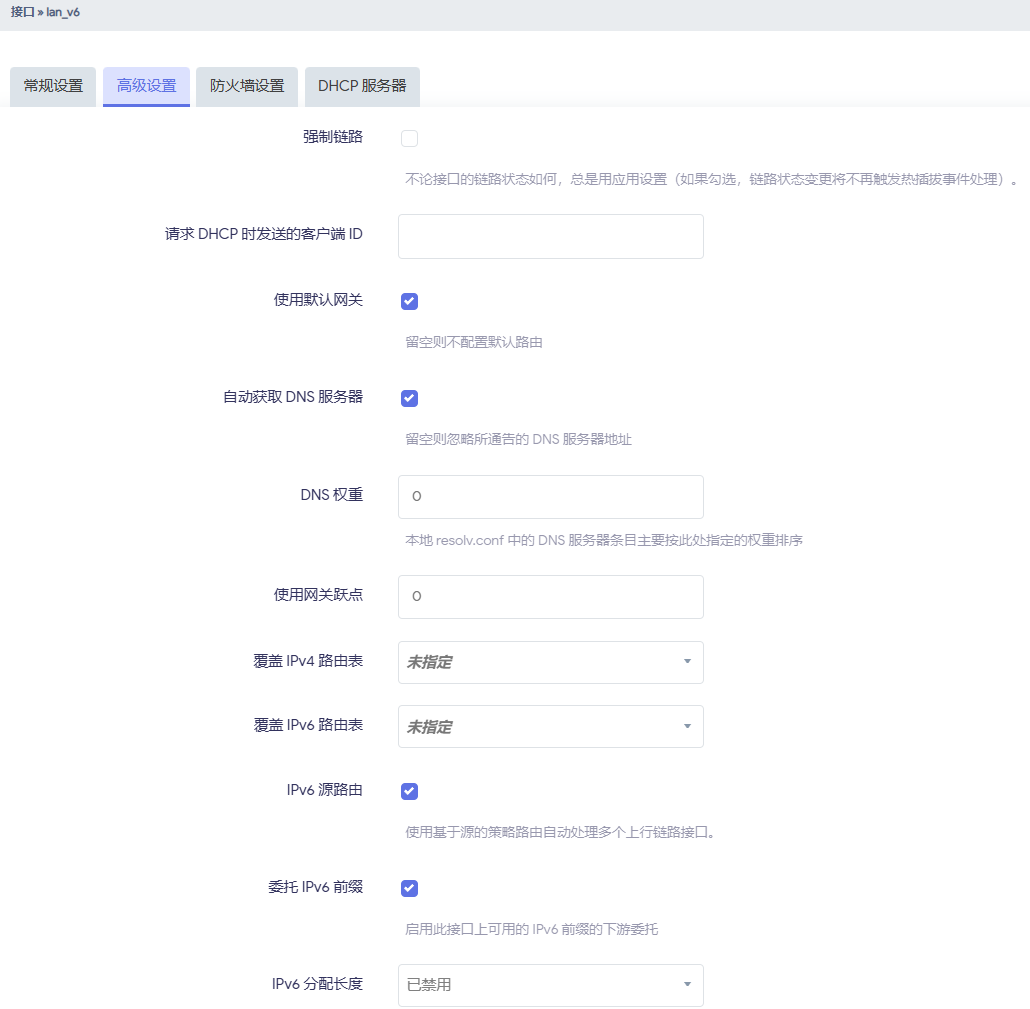Click the 接口 breadcrumb link
Viewport: 1030px width, 1009px height.
point(19,12)
